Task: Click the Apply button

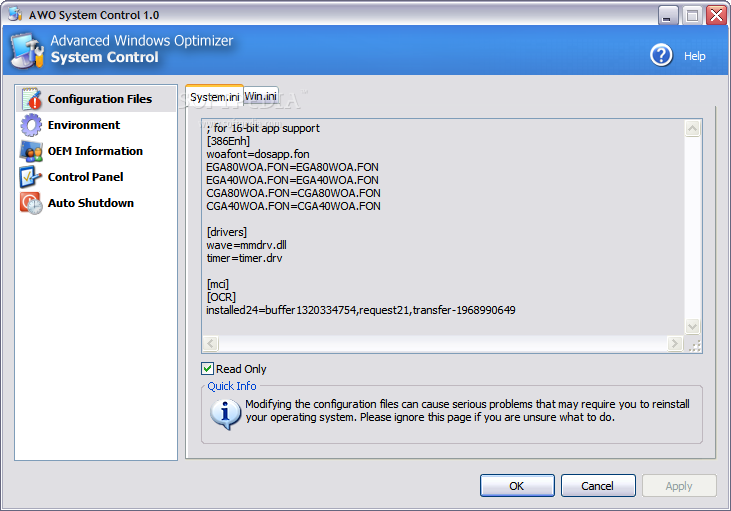Action: (x=679, y=486)
